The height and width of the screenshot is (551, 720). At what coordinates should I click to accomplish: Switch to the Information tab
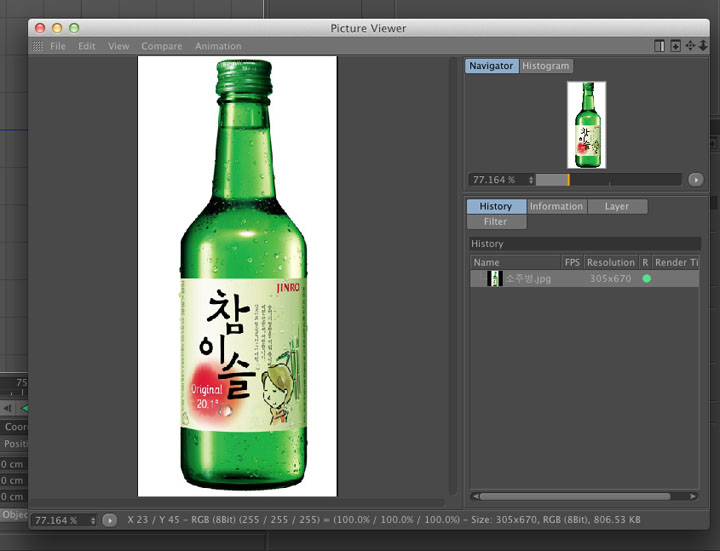coord(556,206)
